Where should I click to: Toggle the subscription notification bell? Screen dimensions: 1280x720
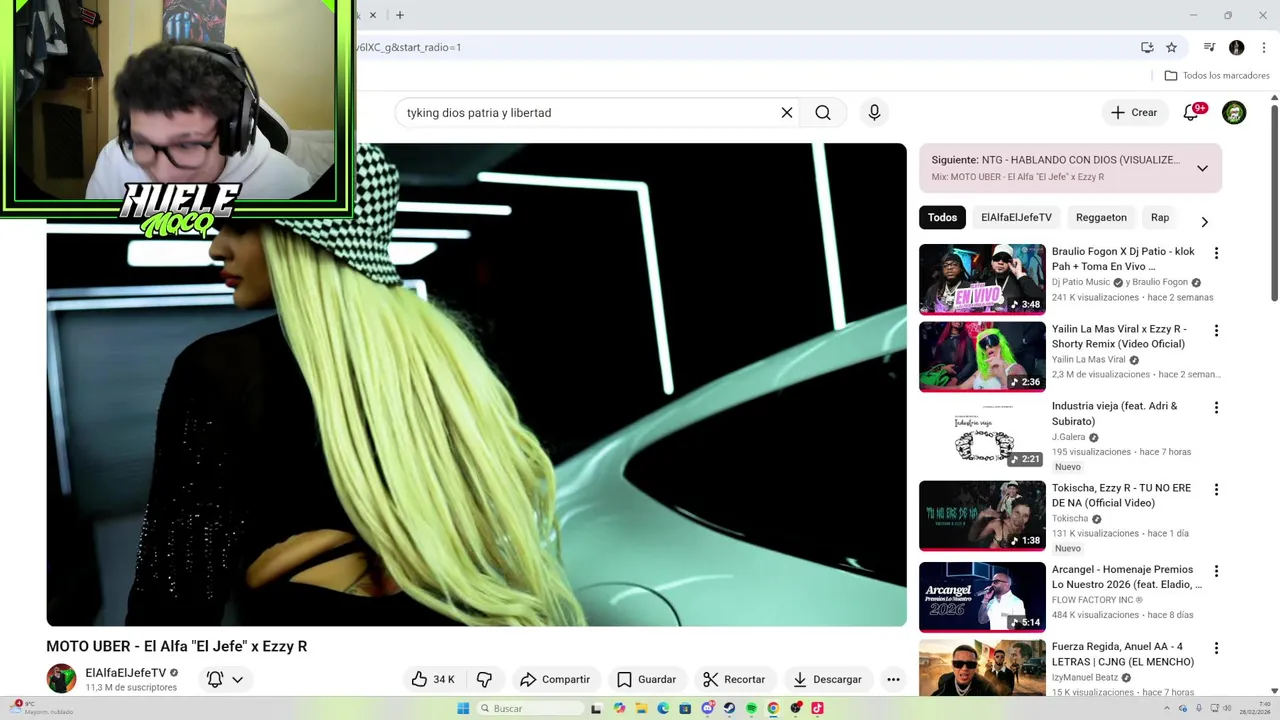point(214,679)
